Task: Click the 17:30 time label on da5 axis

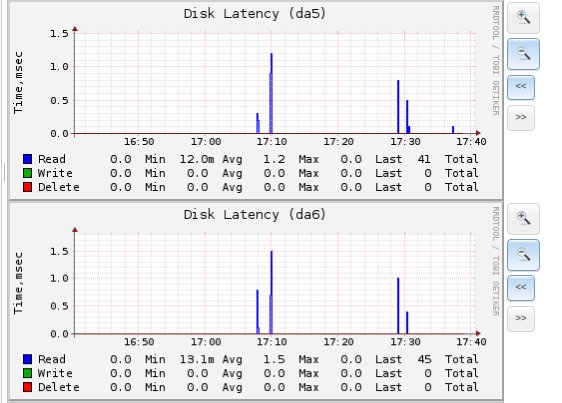Action: (x=405, y=142)
